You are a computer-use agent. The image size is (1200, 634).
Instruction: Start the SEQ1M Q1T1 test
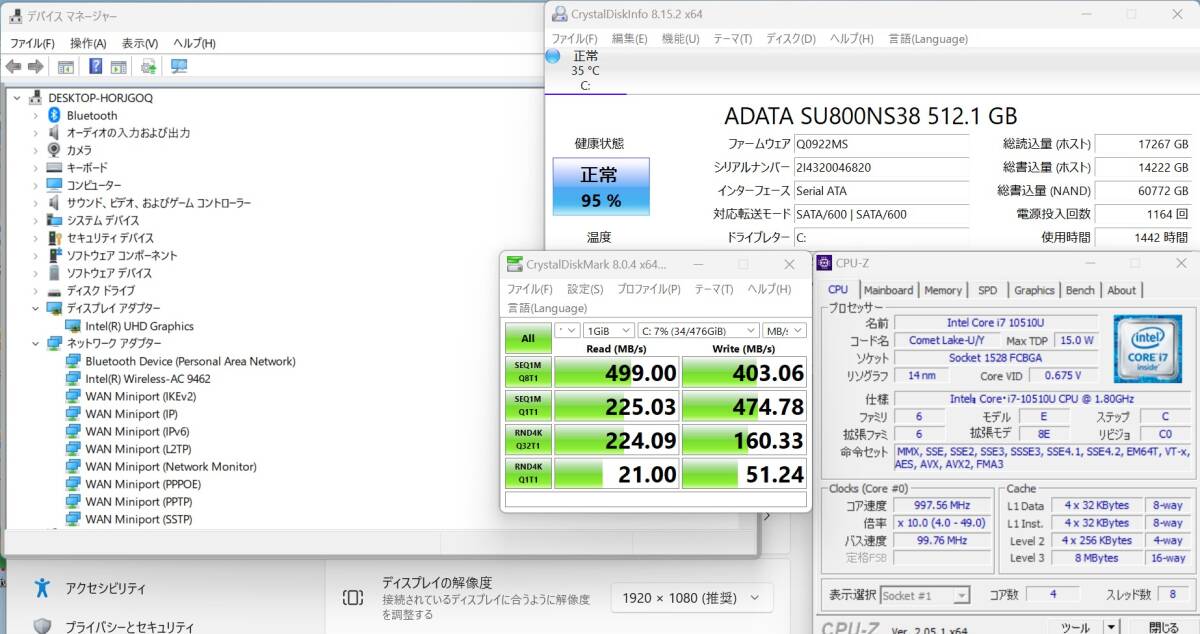tap(528, 405)
